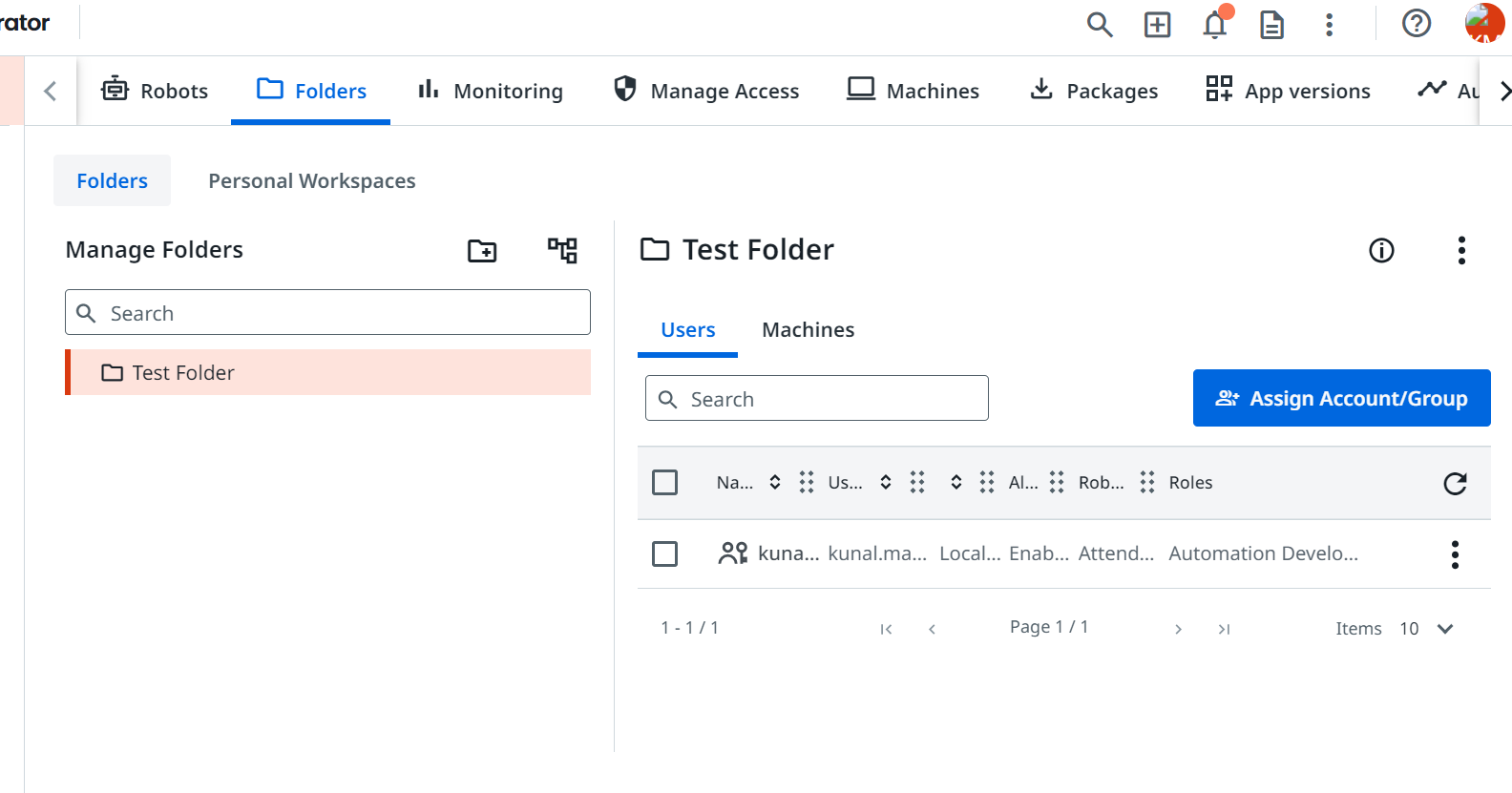Open row actions menu for kunal user
The image size is (1512, 793).
1455,554
